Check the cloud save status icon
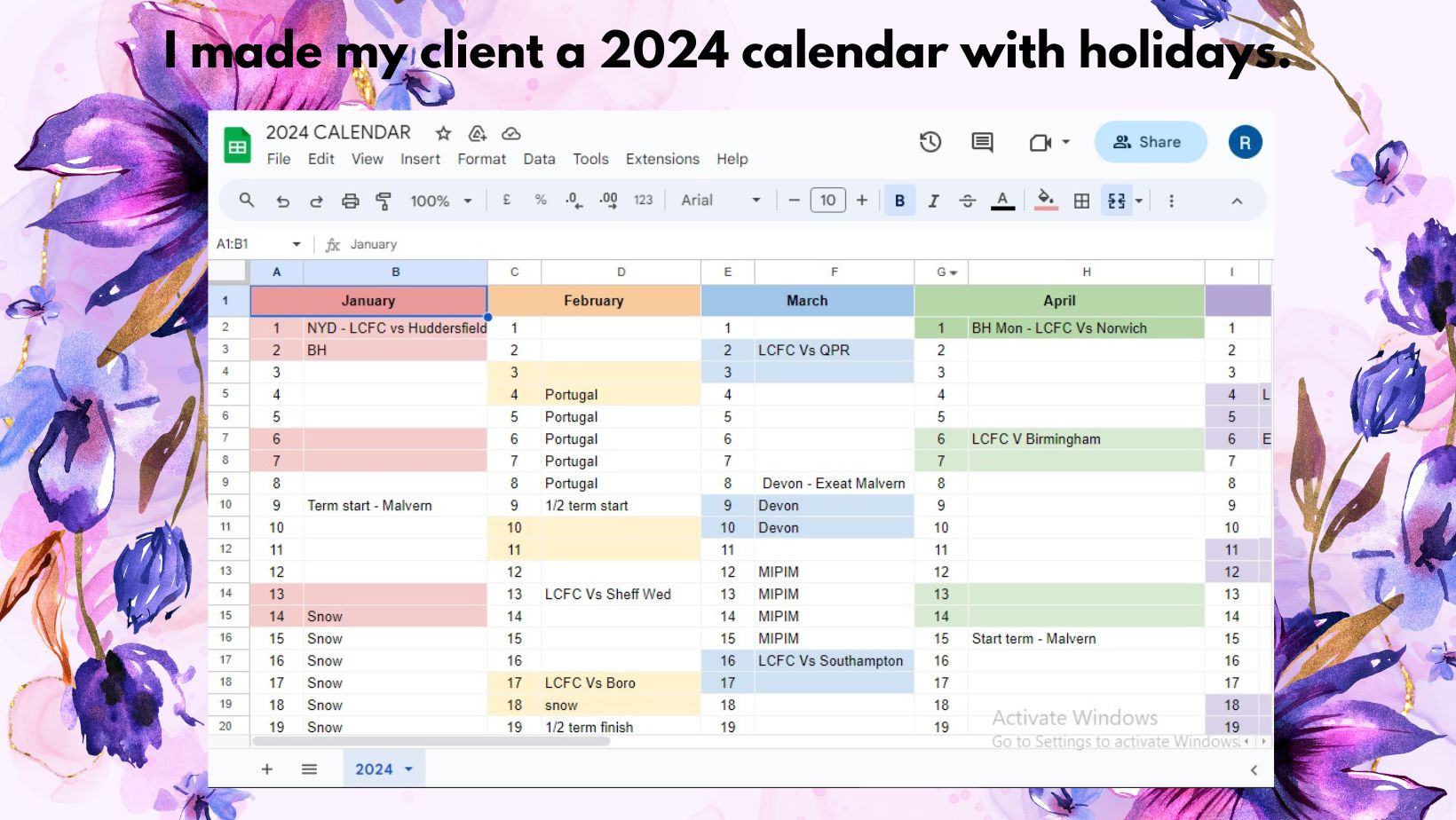Screen dimensions: 1456x820 point(510,133)
